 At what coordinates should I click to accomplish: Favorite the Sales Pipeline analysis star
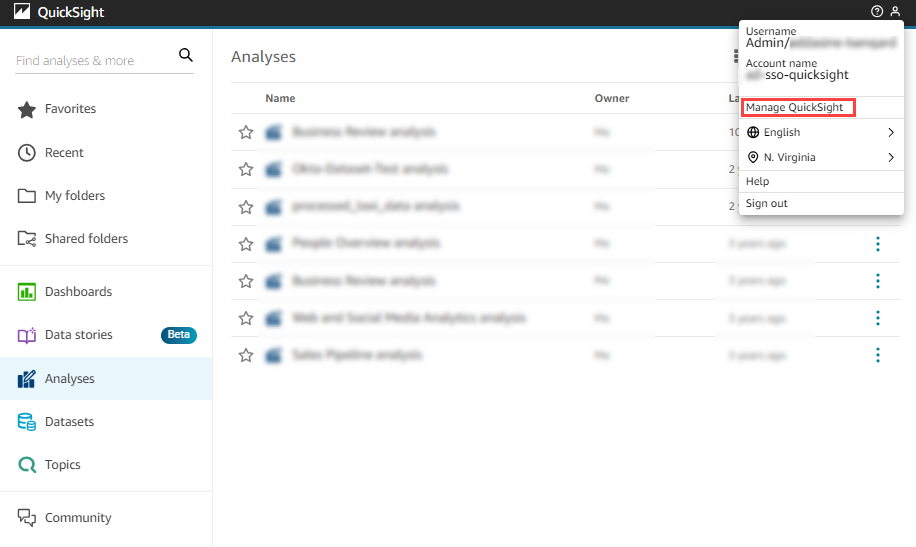coord(246,355)
